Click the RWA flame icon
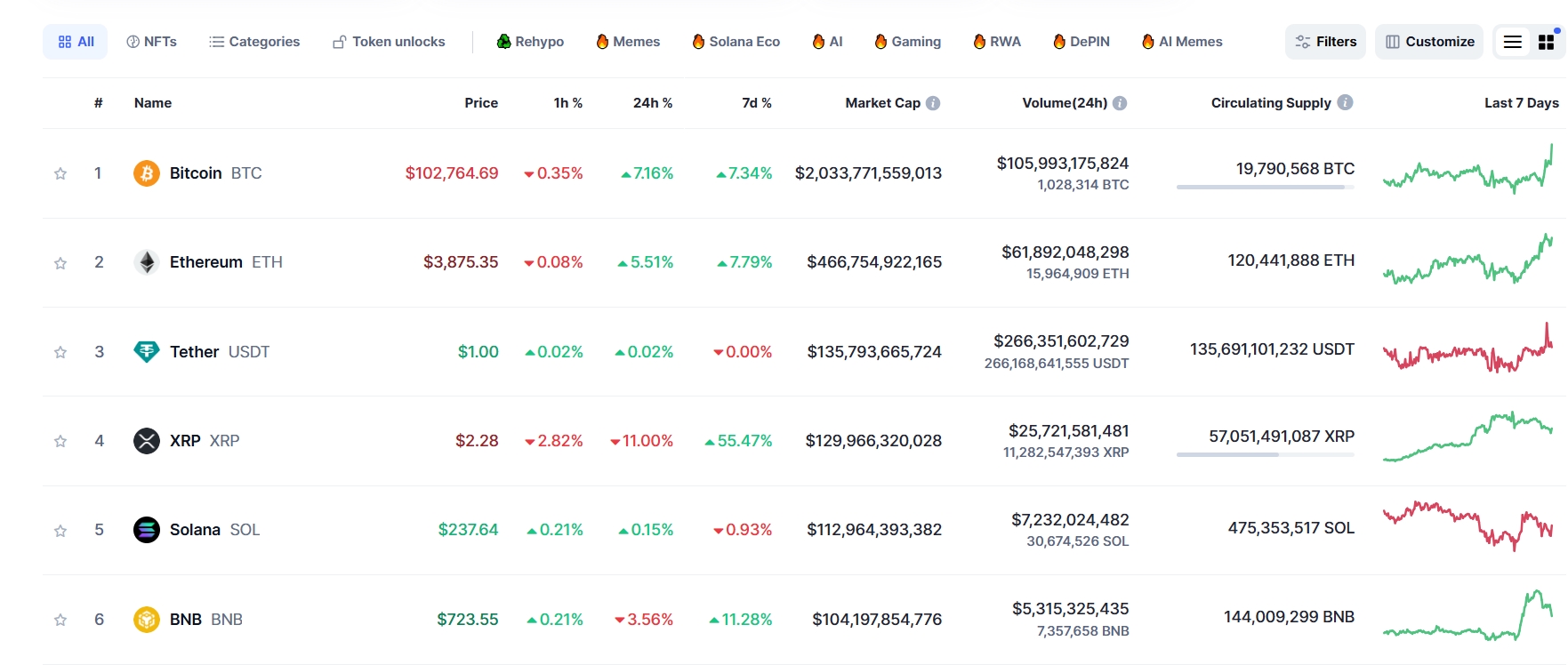The image size is (1568, 665). coord(979,42)
